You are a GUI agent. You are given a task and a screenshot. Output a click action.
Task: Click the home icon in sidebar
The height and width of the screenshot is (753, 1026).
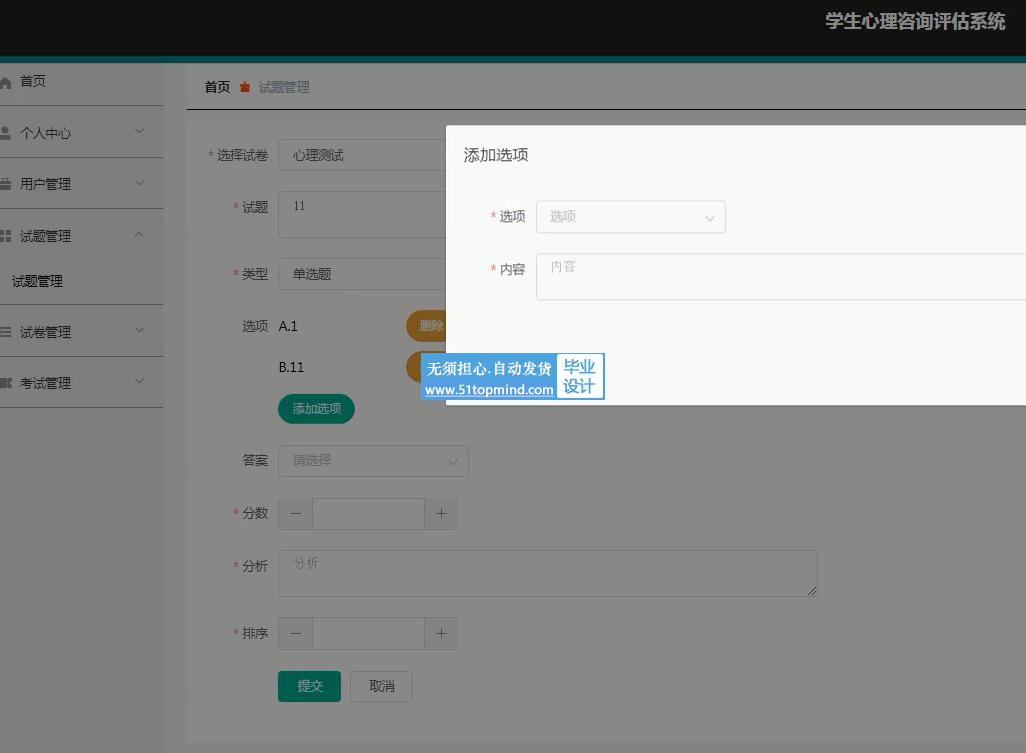click(5, 82)
